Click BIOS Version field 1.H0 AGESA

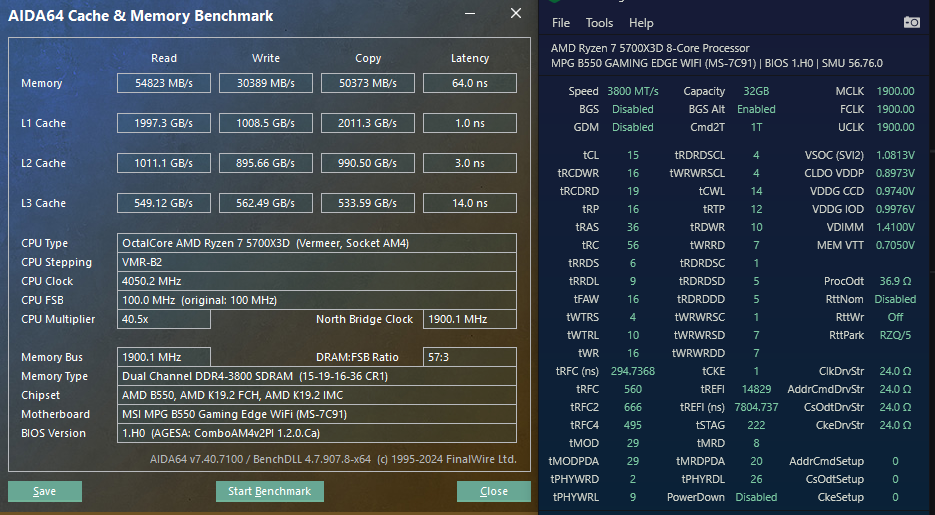click(317, 433)
